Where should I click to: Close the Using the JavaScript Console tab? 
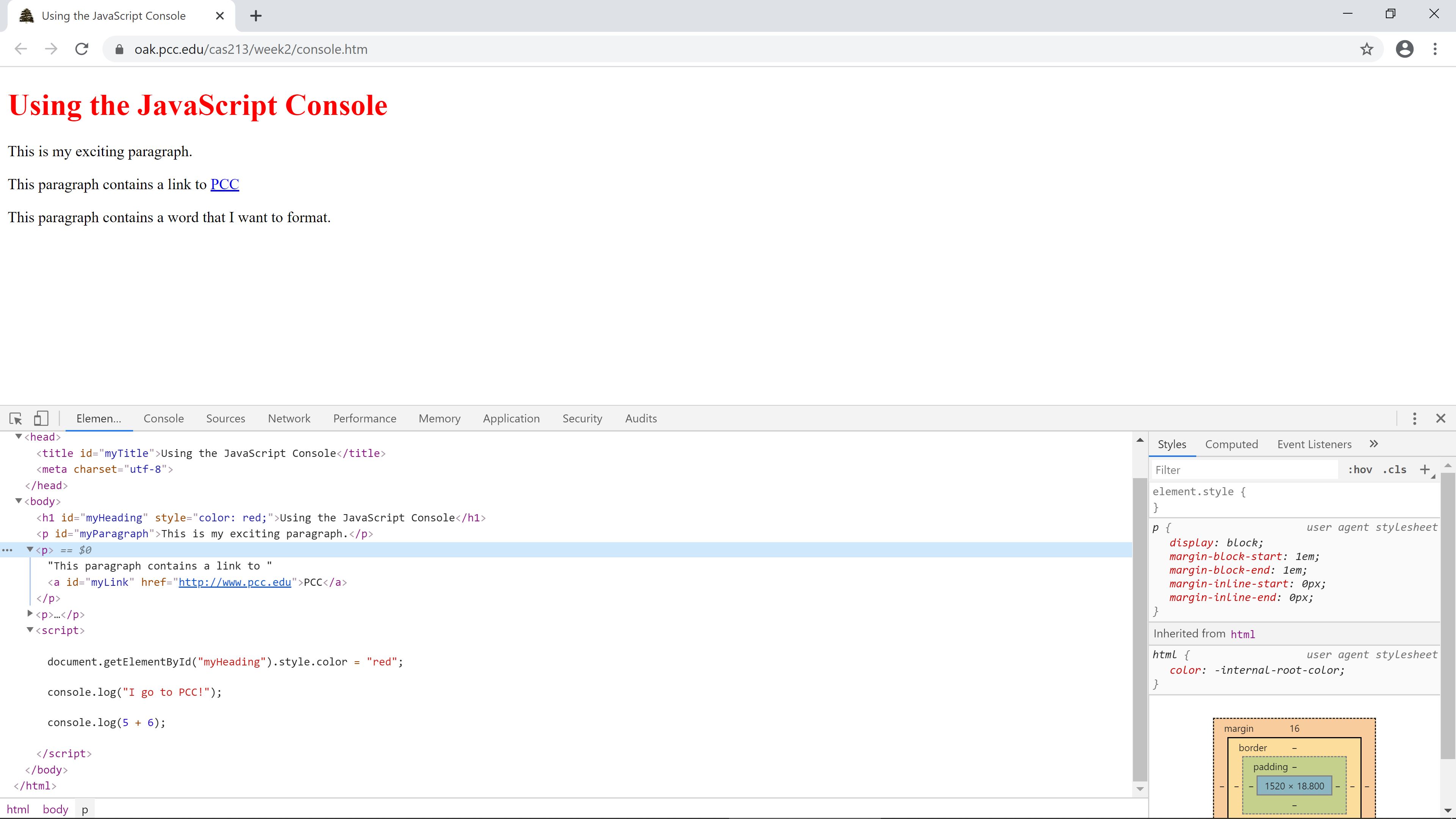pyautogui.click(x=220, y=16)
